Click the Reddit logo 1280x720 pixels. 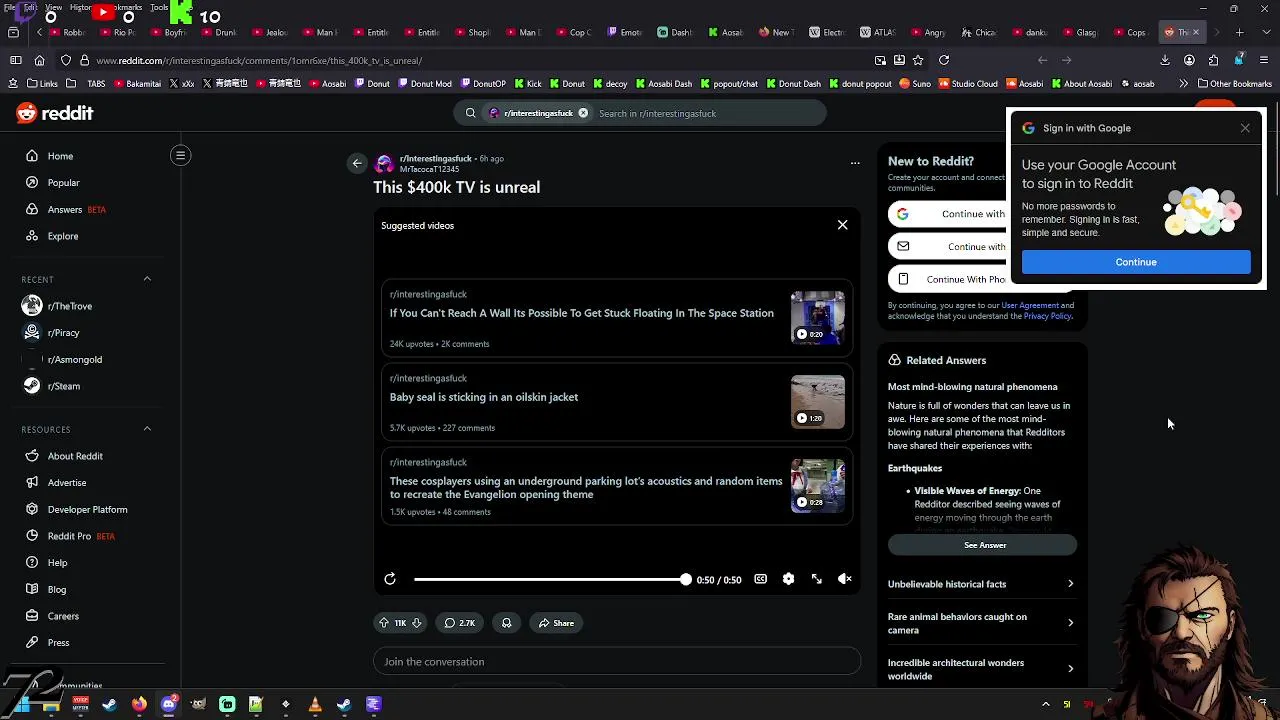tap(55, 113)
